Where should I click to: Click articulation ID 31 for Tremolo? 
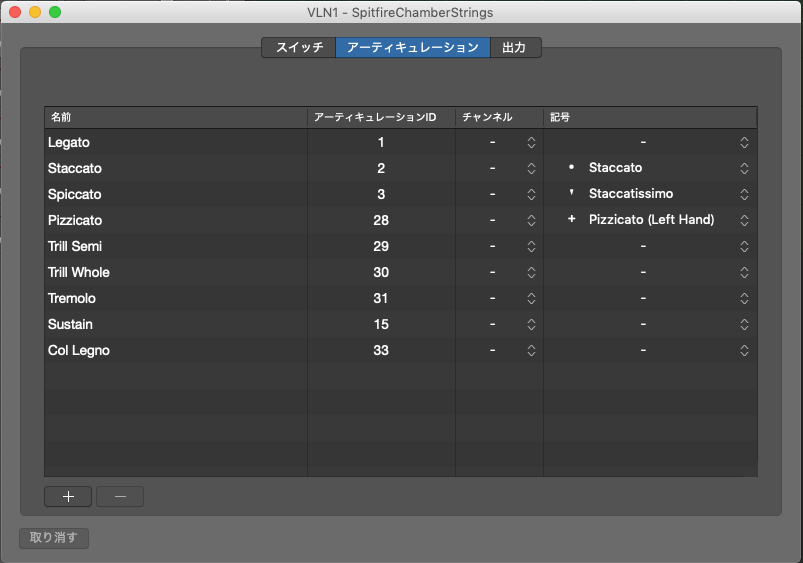(381, 299)
